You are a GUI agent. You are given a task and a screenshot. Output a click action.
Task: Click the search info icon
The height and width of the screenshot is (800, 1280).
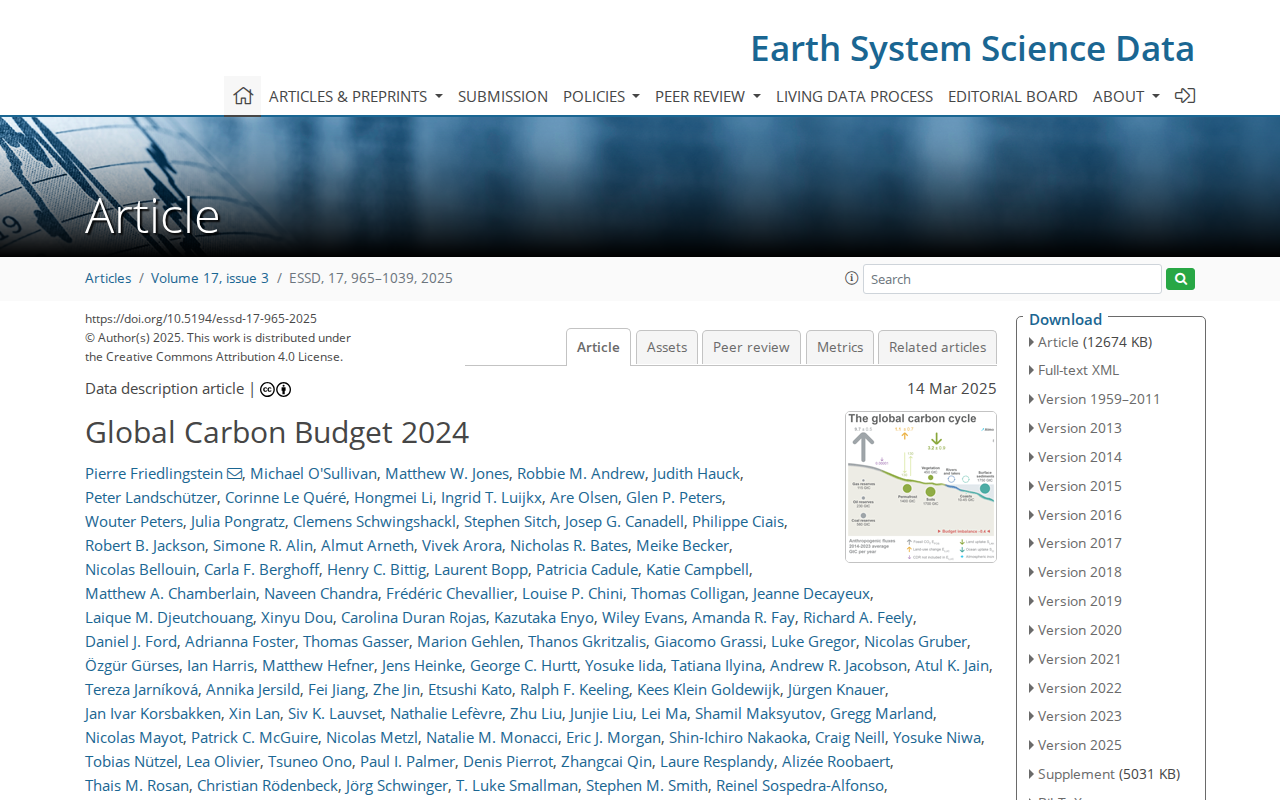pyautogui.click(x=851, y=278)
